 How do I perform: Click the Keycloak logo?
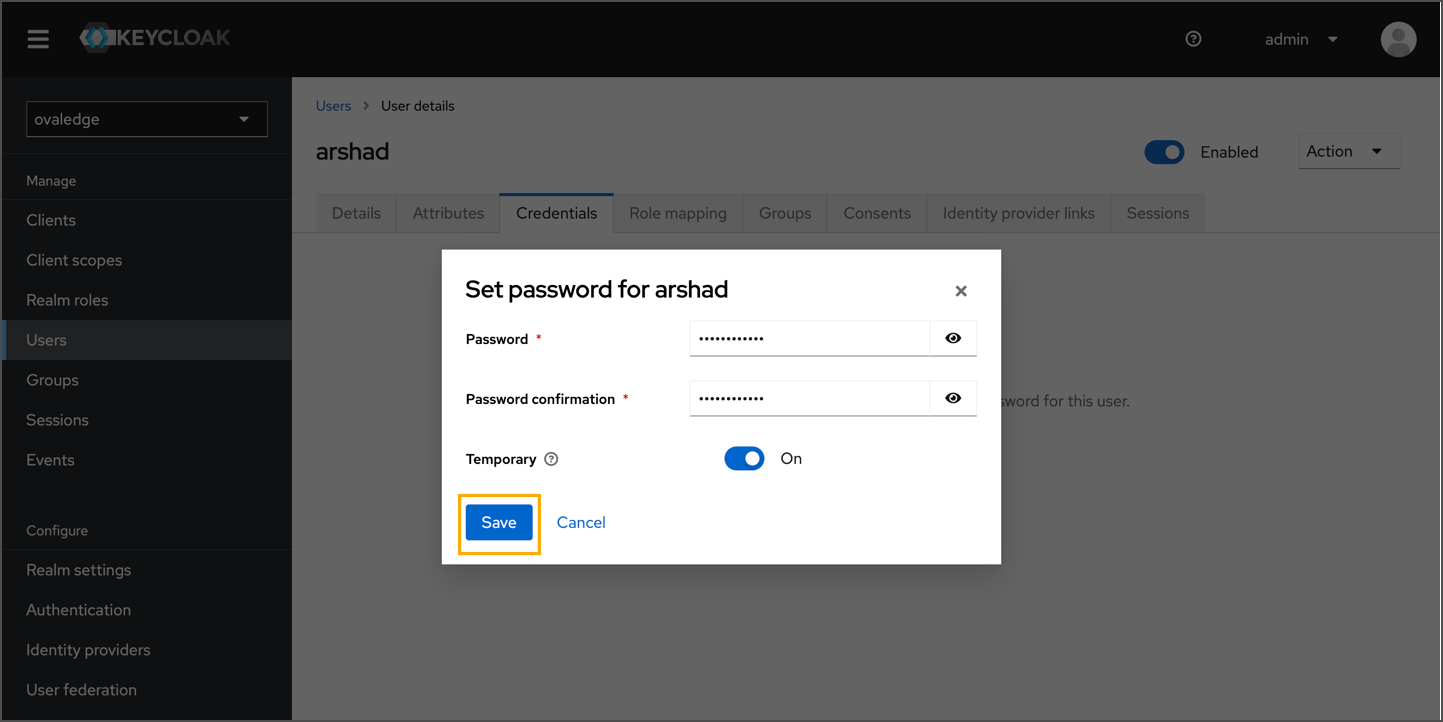click(x=155, y=38)
